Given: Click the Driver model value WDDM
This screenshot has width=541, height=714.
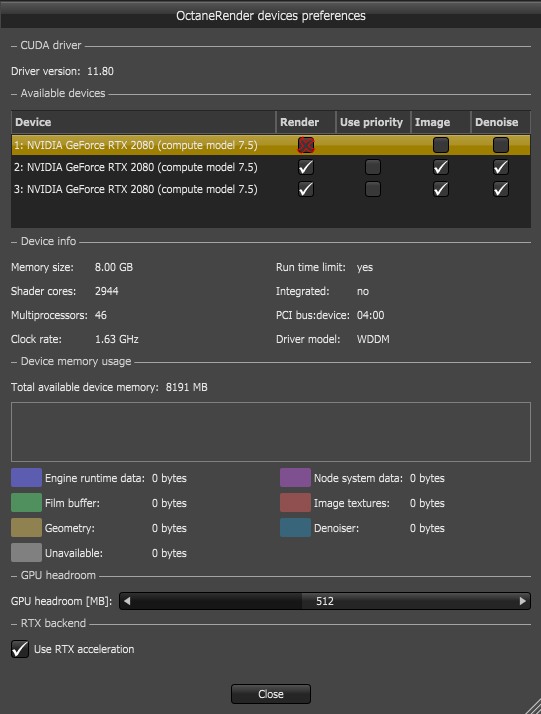Looking at the screenshot, I should pyautogui.click(x=373, y=339).
